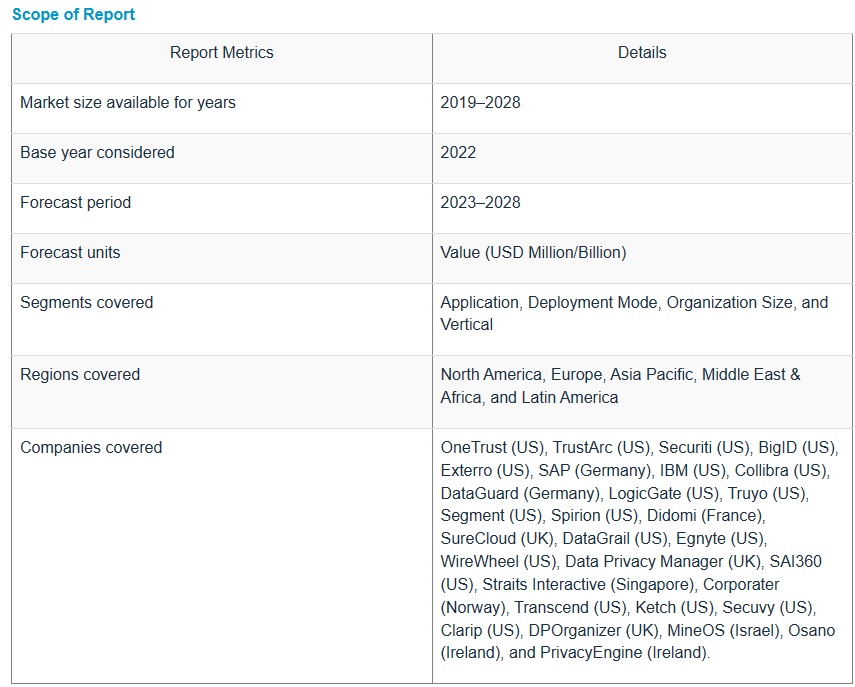This screenshot has width=855, height=687.
Task: Click the 'Application, Deployment Mode' segments text
Action: click(549, 303)
